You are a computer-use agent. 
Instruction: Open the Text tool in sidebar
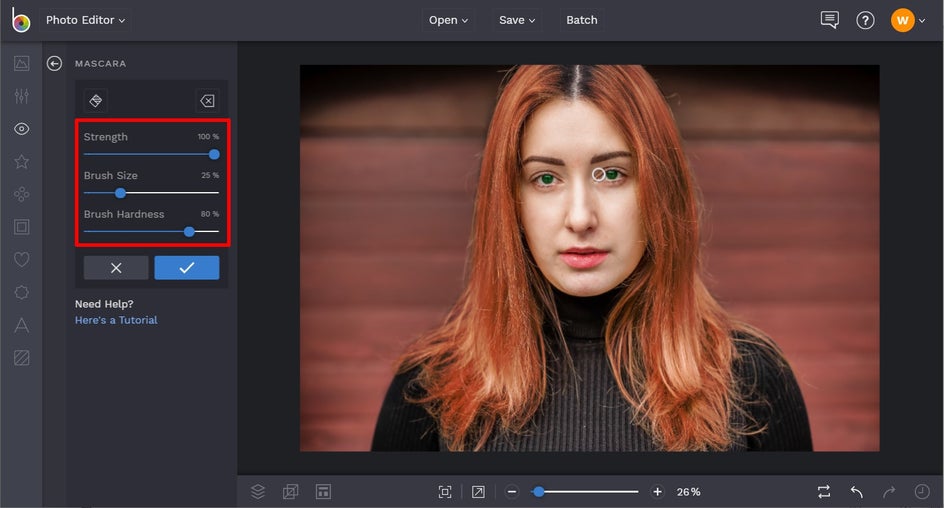tap(21, 325)
